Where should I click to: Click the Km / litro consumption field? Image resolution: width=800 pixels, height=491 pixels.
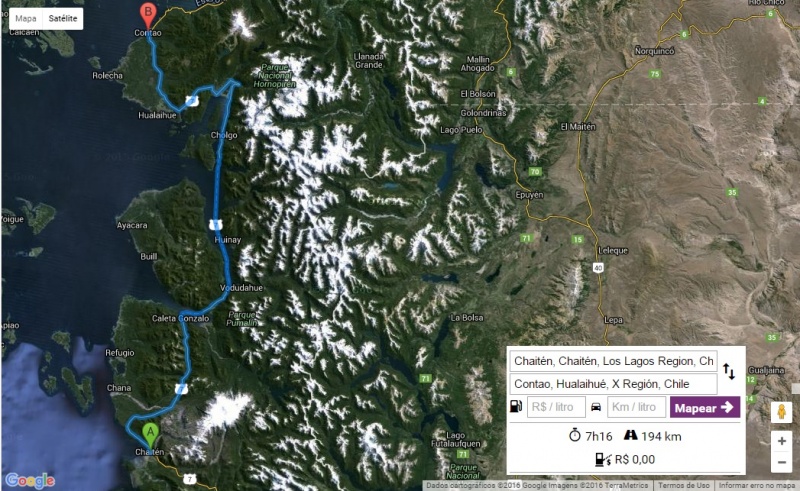[x=636, y=407]
